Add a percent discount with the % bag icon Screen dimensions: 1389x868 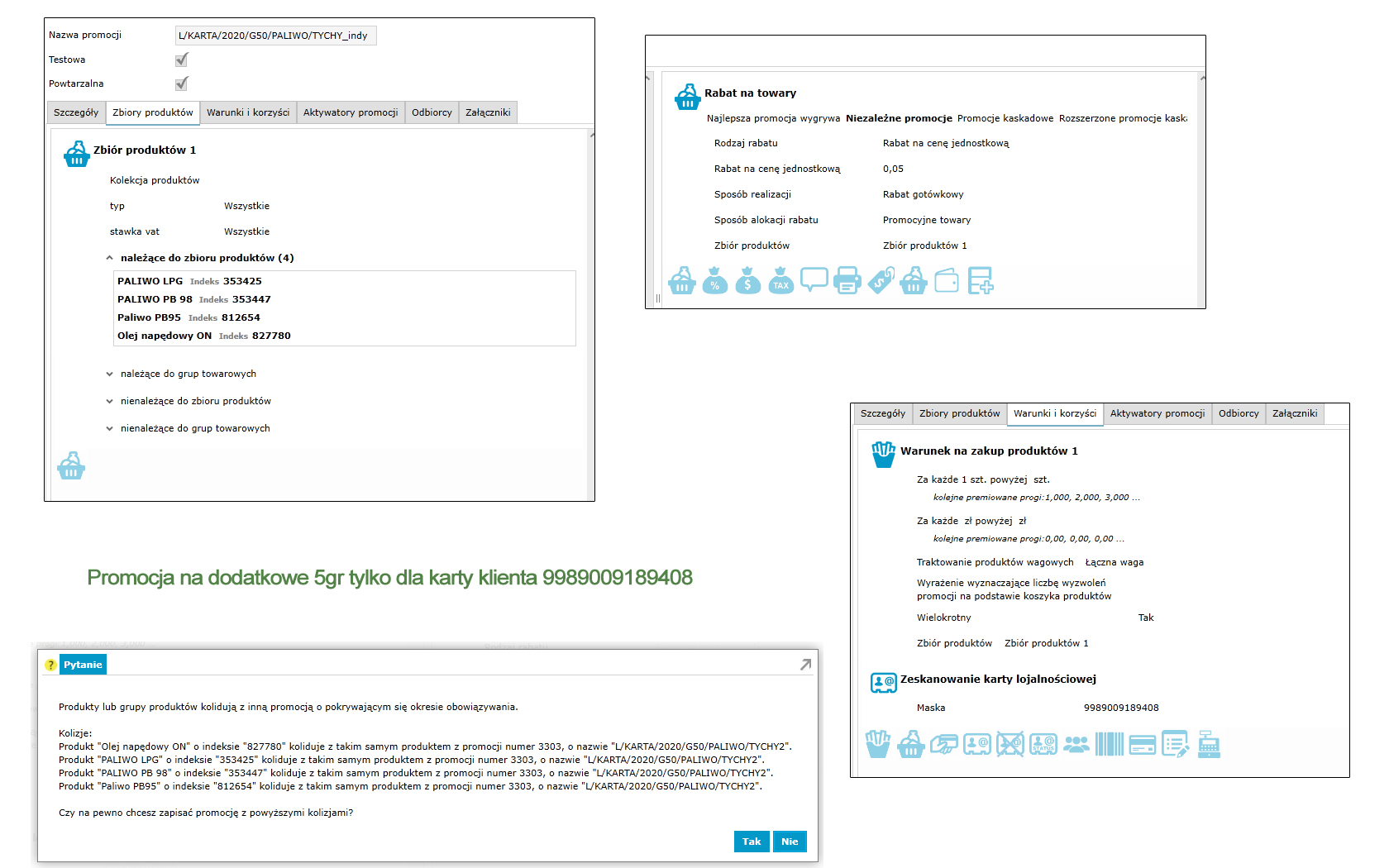(x=715, y=281)
